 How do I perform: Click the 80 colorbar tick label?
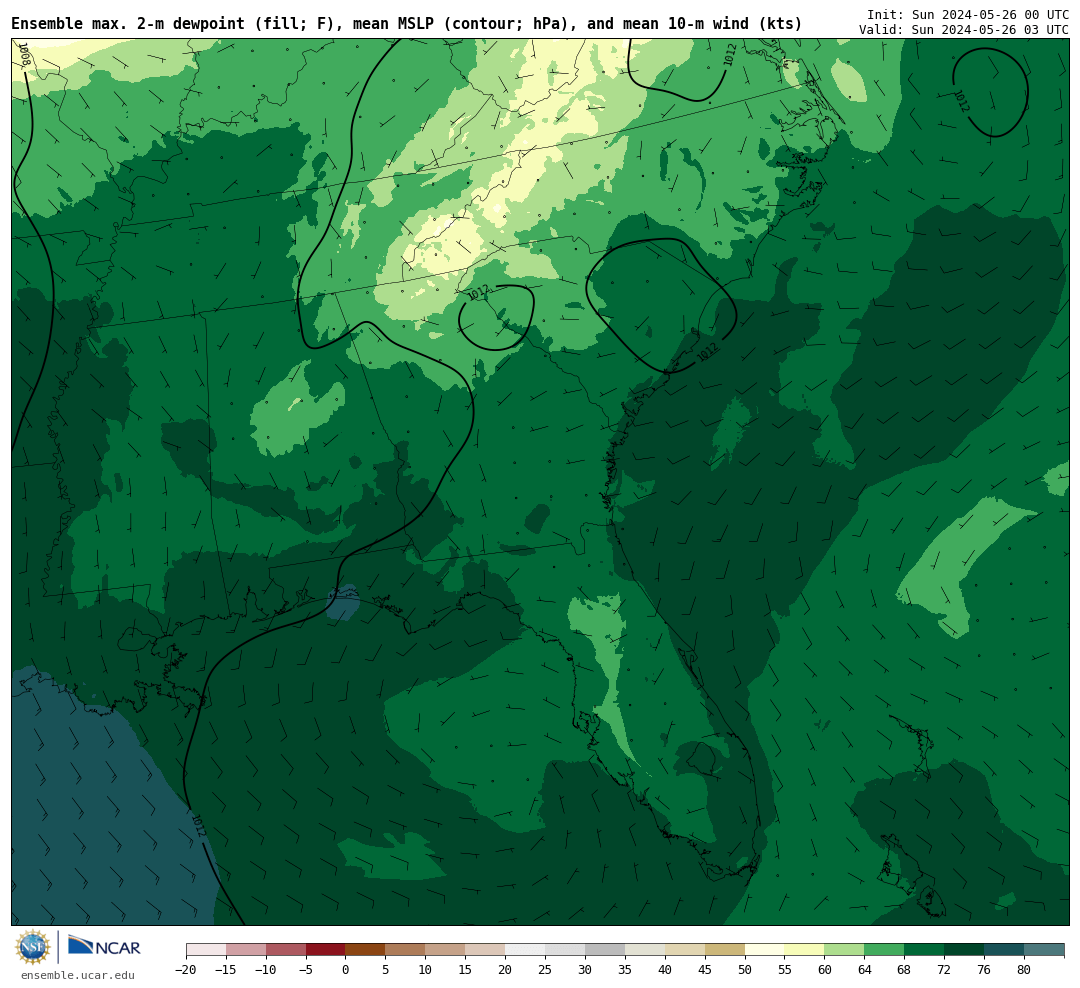point(1024,970)
